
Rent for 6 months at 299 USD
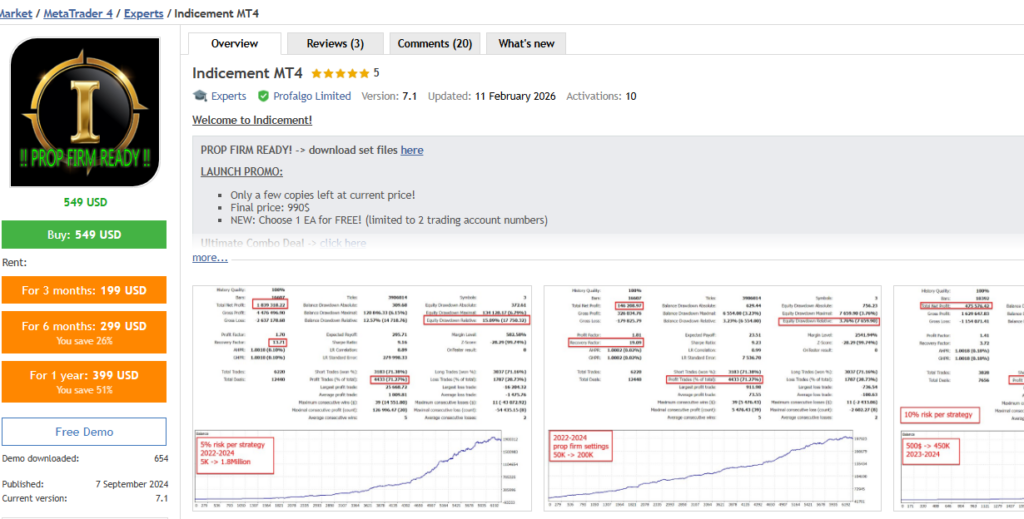84,331
